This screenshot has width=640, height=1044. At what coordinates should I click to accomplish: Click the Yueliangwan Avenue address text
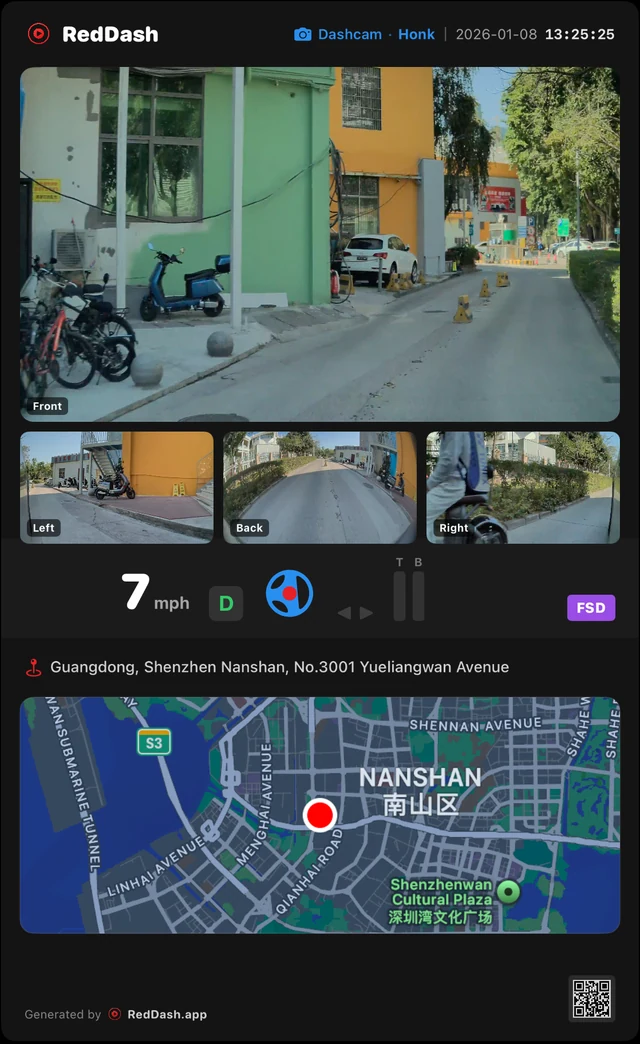(x=280, y=666)
